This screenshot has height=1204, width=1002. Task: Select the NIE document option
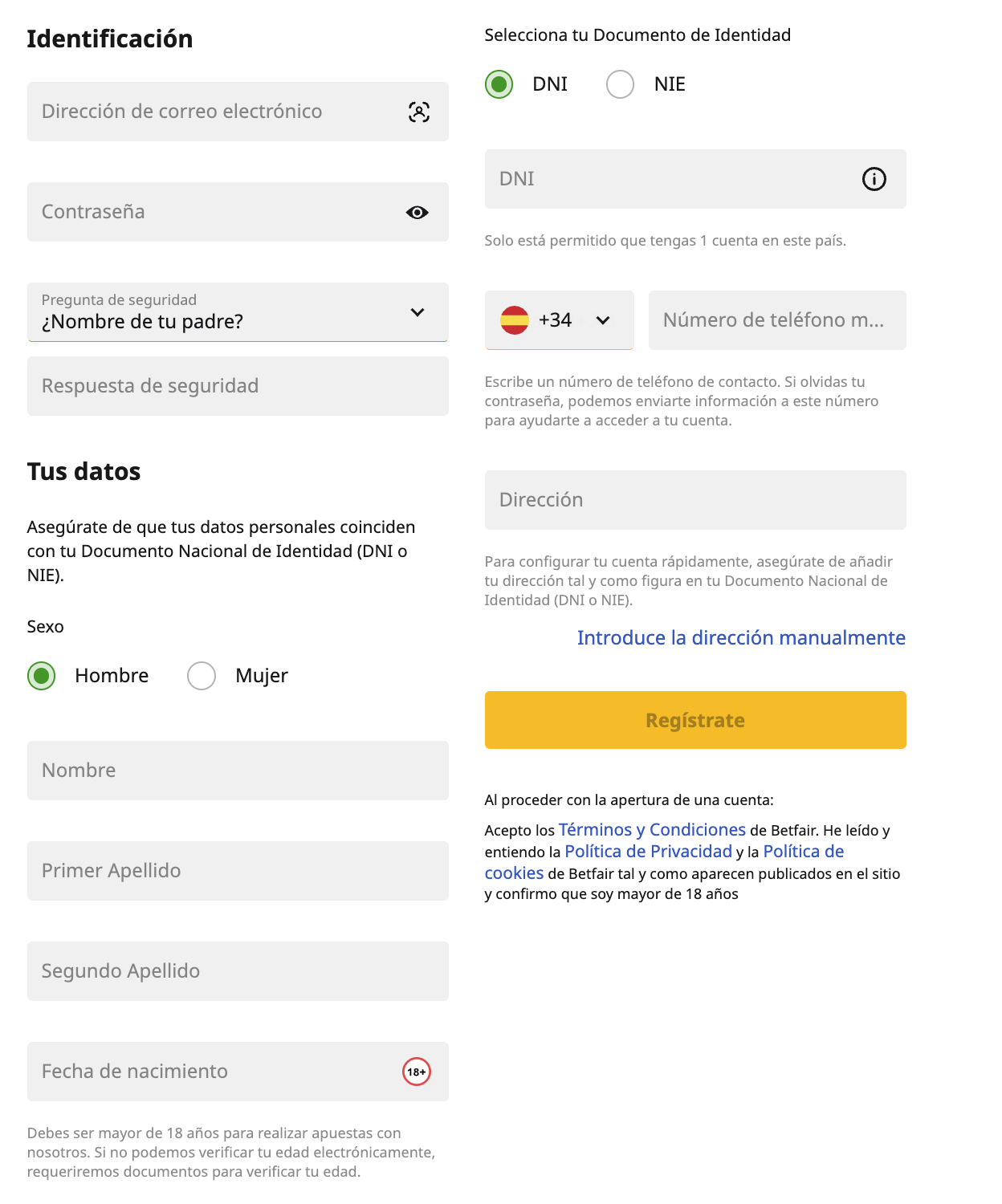[621, 84]
